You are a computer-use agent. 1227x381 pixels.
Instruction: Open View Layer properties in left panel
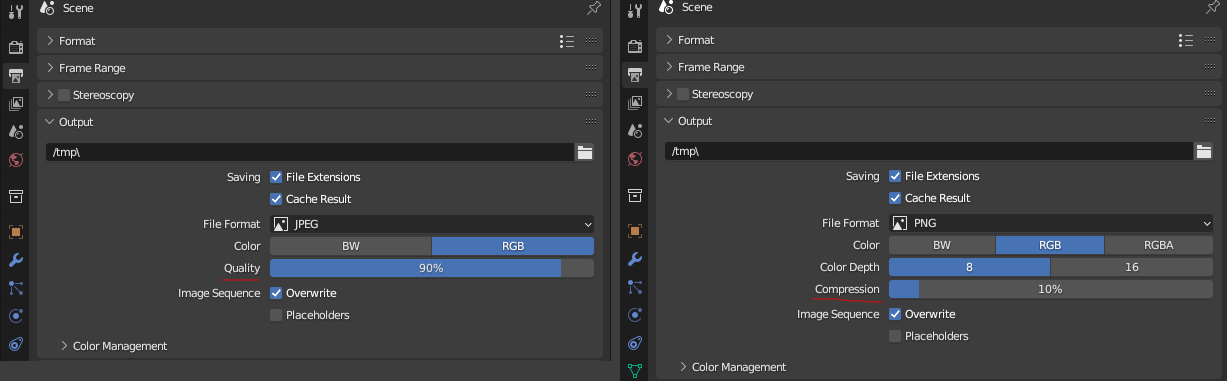tap(15, 104)
